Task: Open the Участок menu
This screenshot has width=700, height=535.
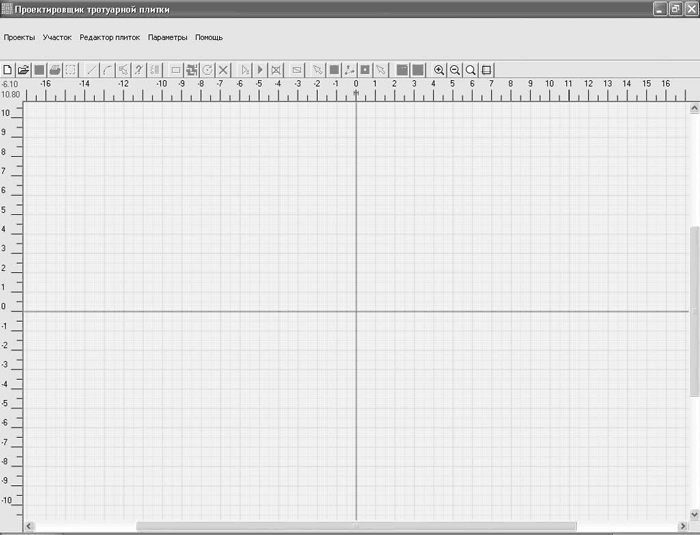Action: [x=57, y=38]
